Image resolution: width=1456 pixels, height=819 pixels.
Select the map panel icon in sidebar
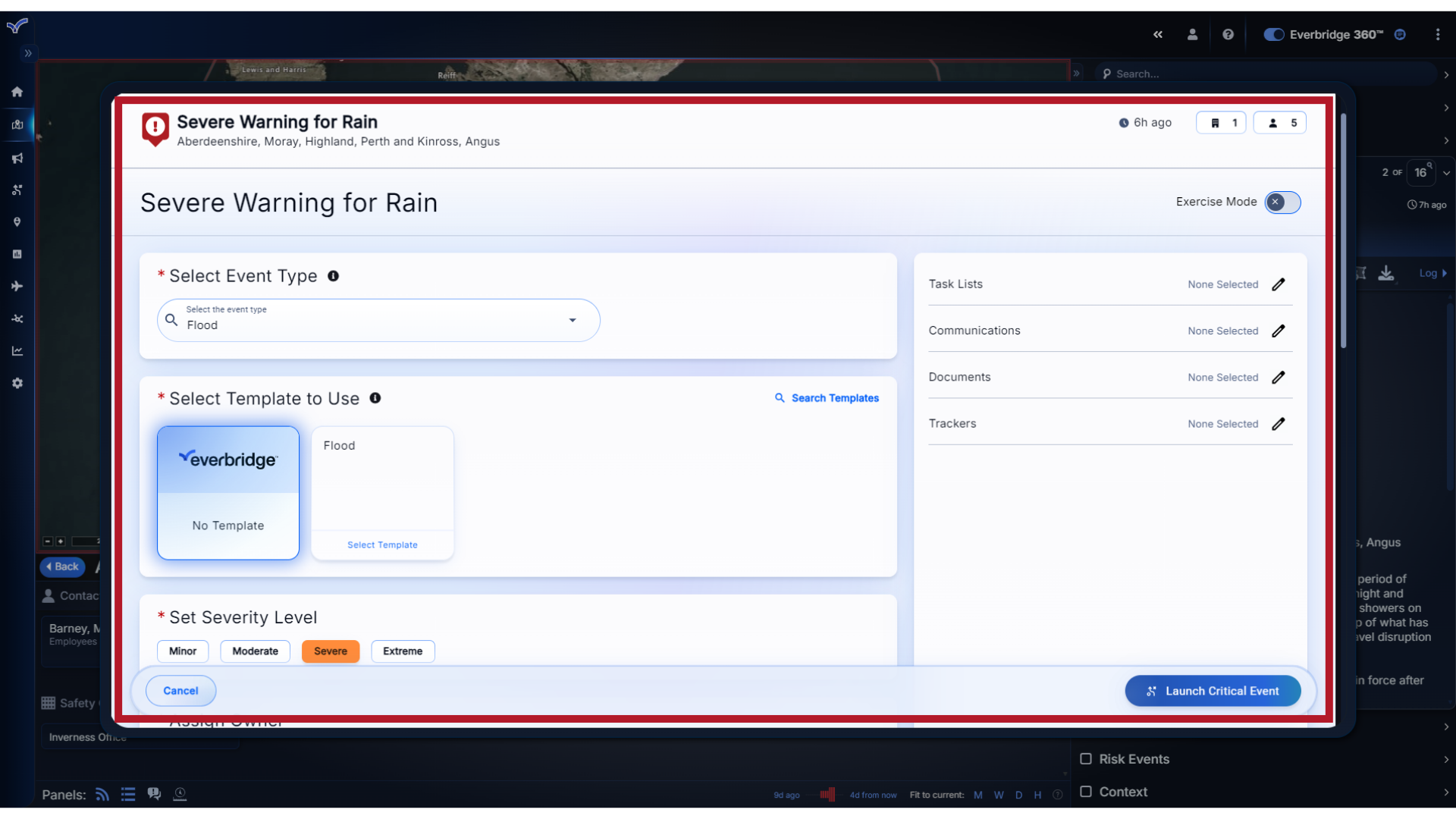click(17, 125)
